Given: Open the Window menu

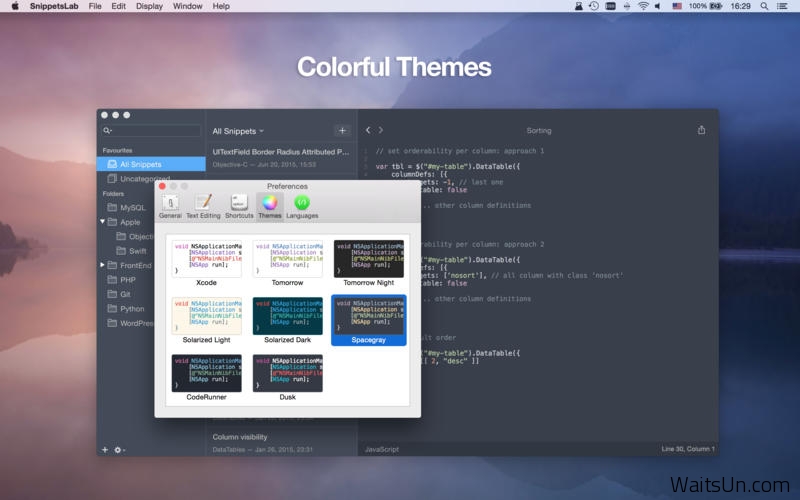Looking at the screenshot, I should 187,6.
